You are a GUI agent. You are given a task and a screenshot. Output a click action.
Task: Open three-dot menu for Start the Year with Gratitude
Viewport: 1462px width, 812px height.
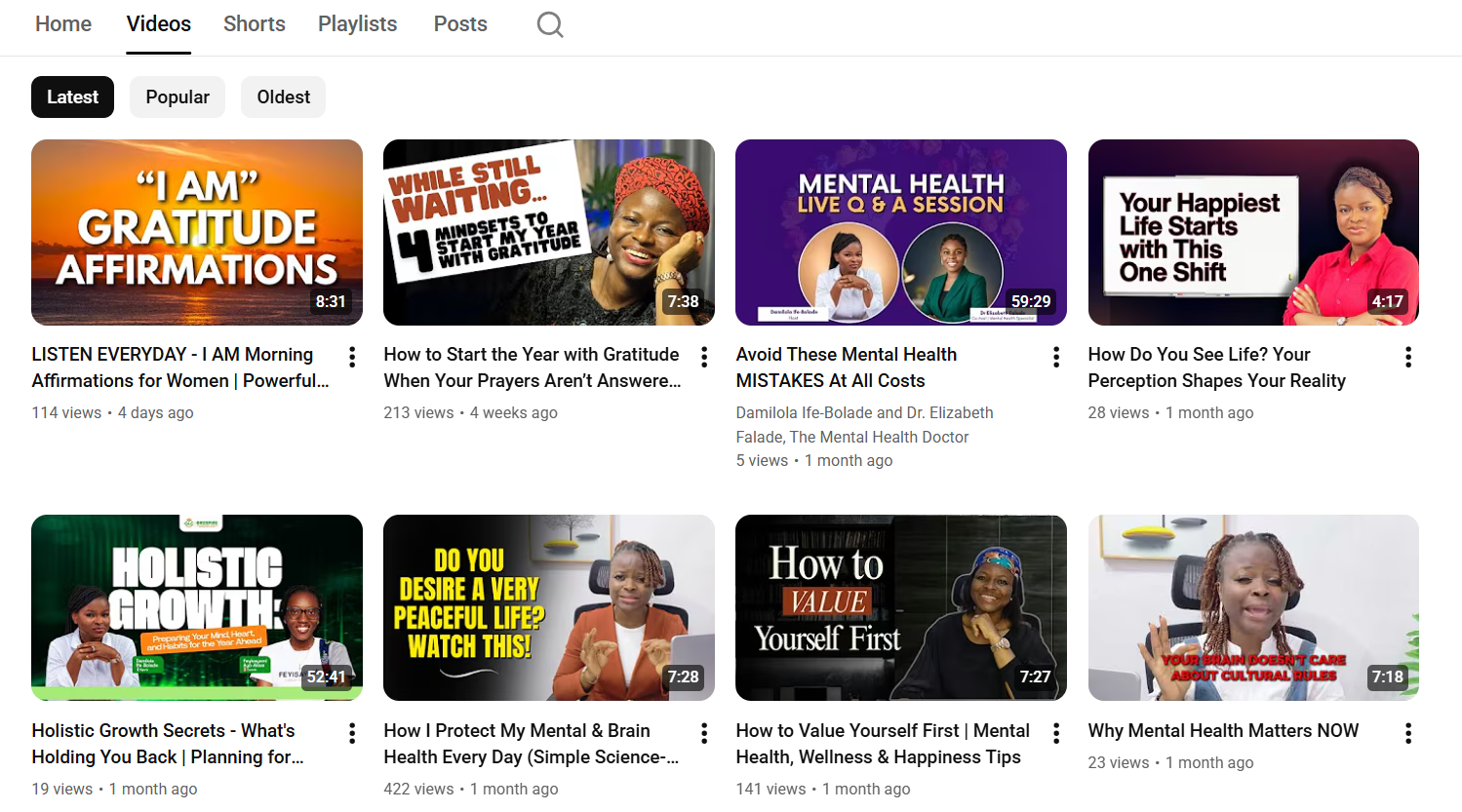[x=704, y=357]
